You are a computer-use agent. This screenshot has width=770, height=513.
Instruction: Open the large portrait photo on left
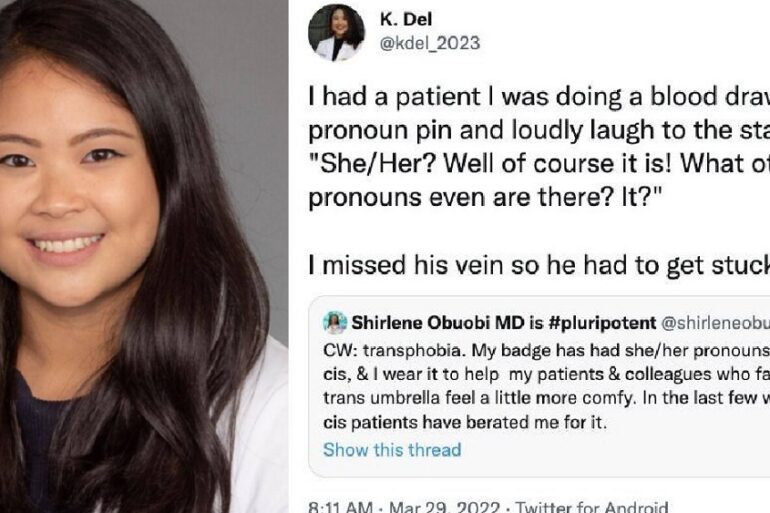tap(144, 256)
